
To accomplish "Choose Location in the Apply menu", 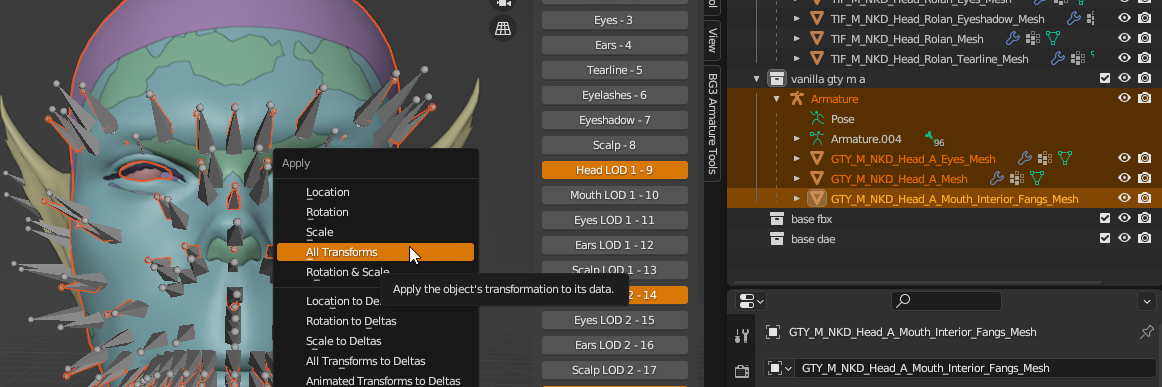I will (328, 192).
